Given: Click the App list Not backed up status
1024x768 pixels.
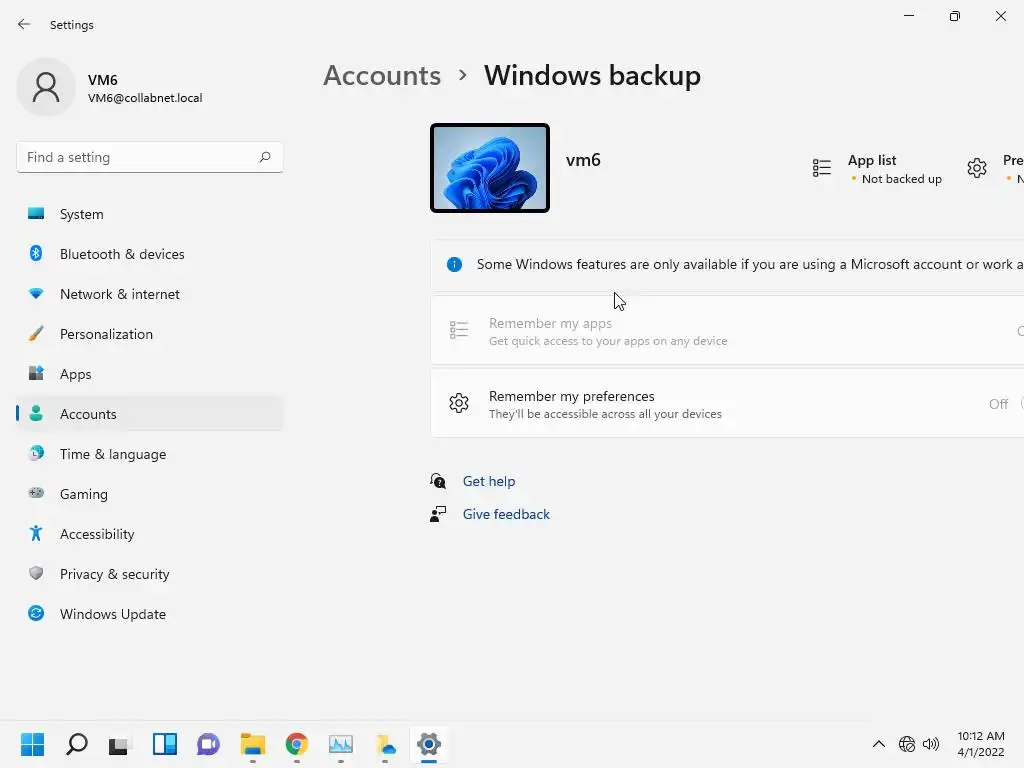Looking at the screenshot, I should coord(901,179).
